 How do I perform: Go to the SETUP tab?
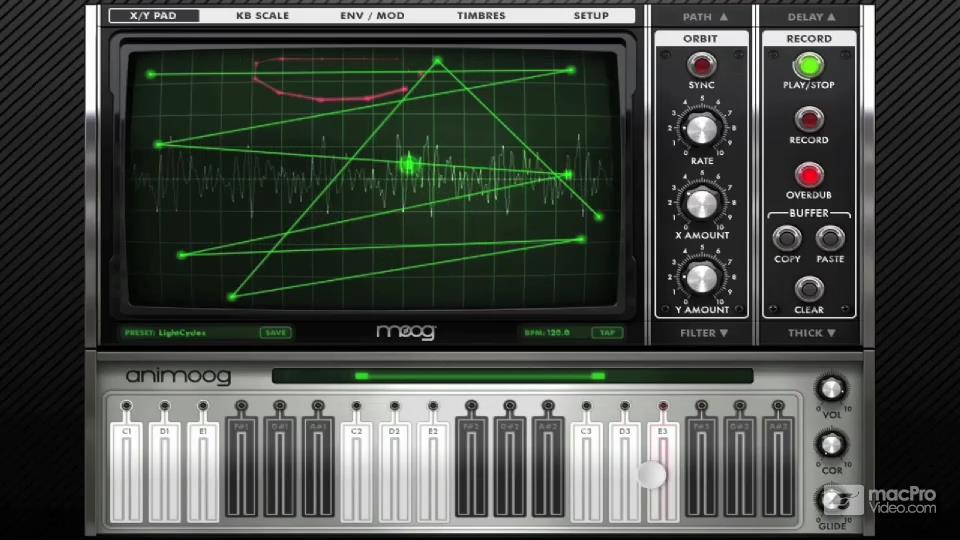click(591, 15)
